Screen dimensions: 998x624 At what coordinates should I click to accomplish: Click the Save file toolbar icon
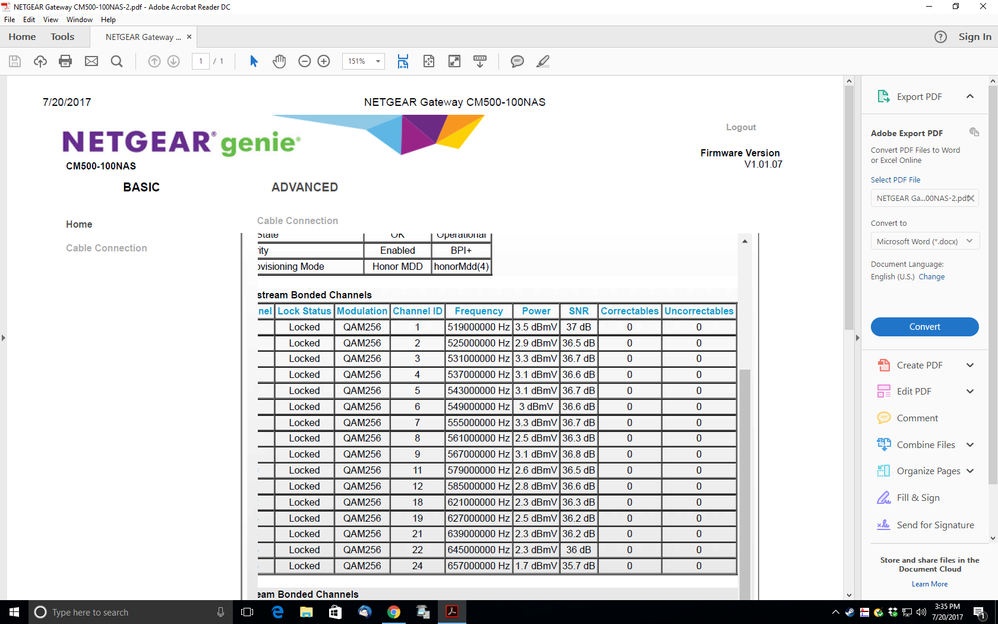point(15,61)
